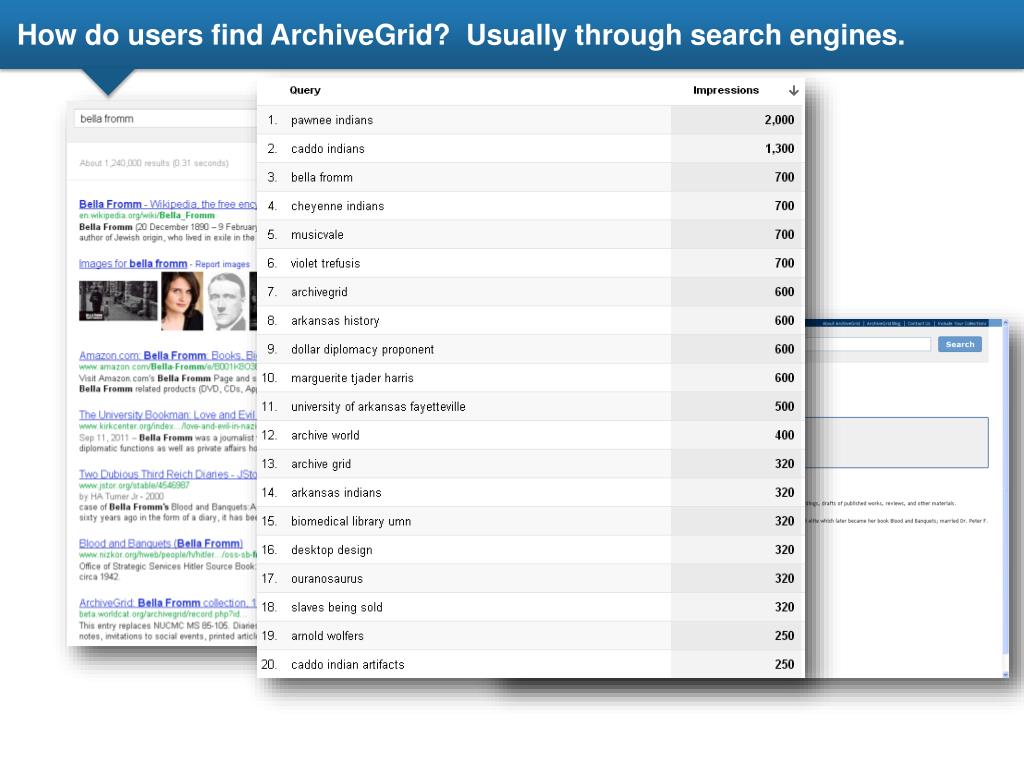Viewport: 1024px width, 768px height.
Task: Click the Query column header
Action: [305, 90]
